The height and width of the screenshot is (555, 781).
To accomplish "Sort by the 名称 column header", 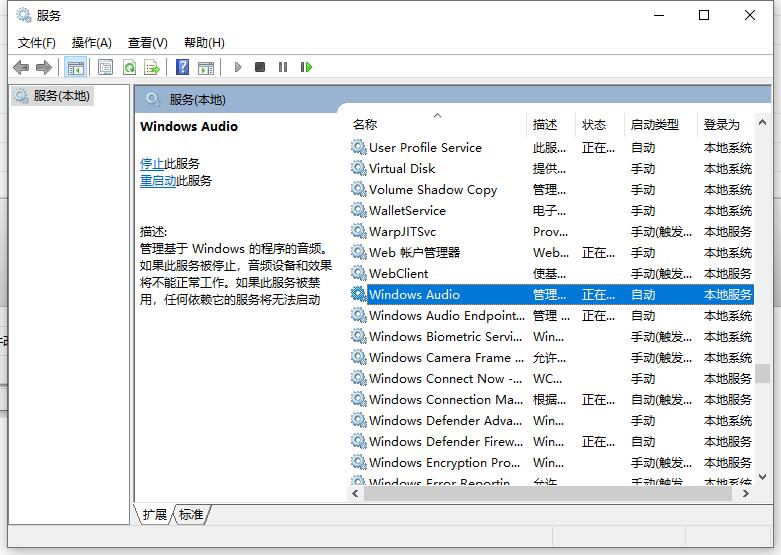I will pos(365,124).
